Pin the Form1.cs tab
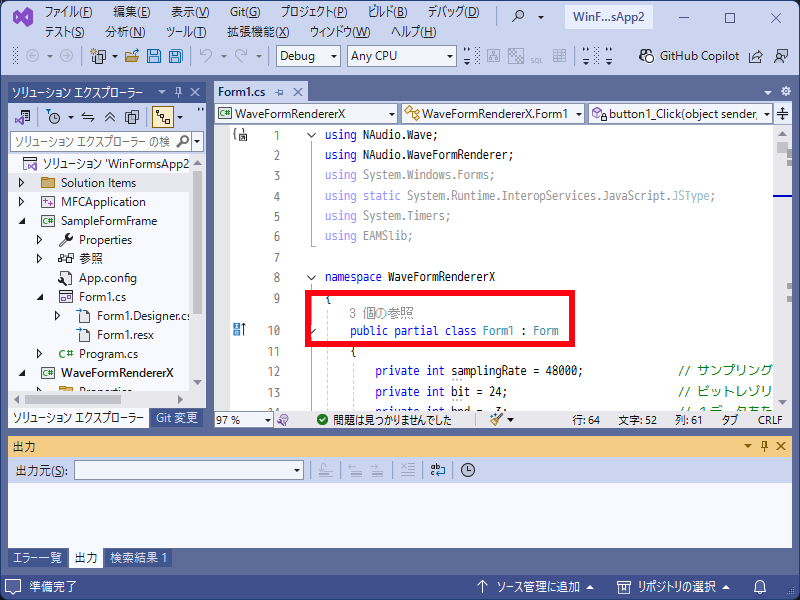This screenshot has width=800, height=600. (x=279, y=92)
